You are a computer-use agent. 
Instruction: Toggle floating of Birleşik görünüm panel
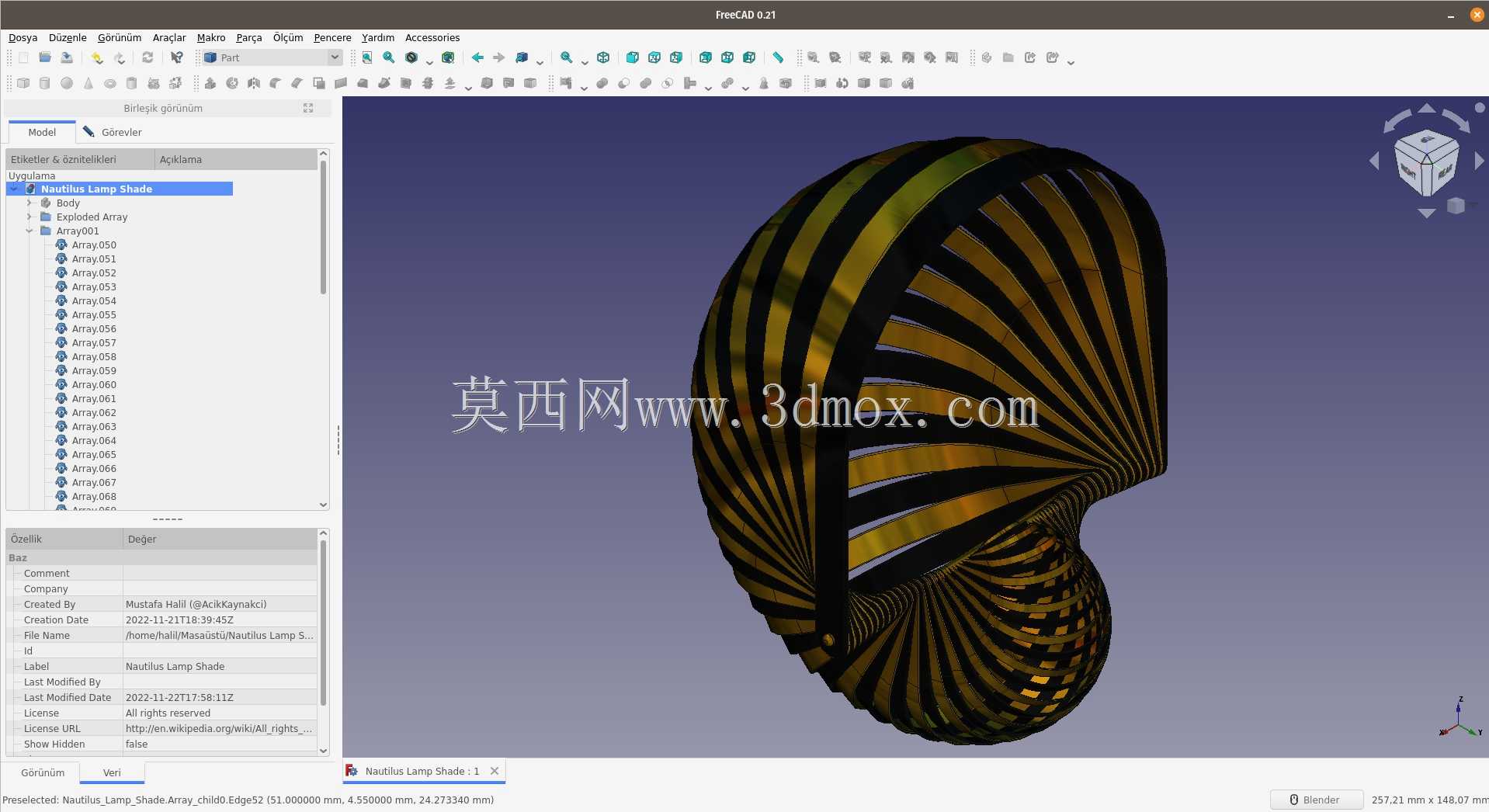click(x=308, y=108)
